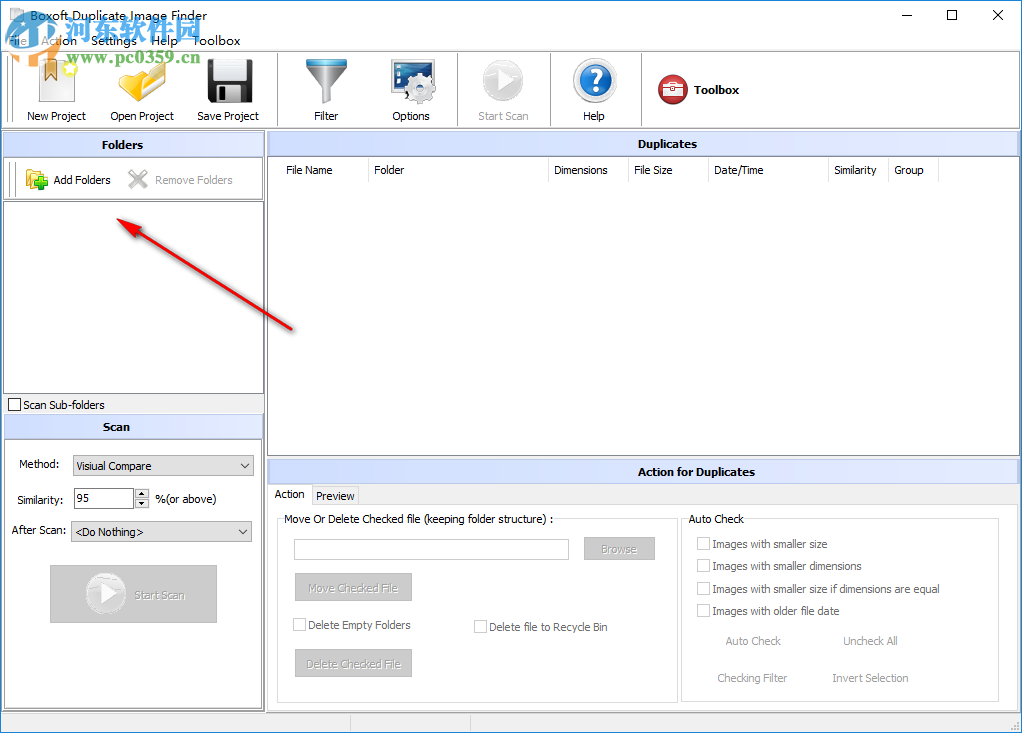This screenshot has width=1022, height=733.
Task: Switch to the Preview tab
Action: coord(335,495)
